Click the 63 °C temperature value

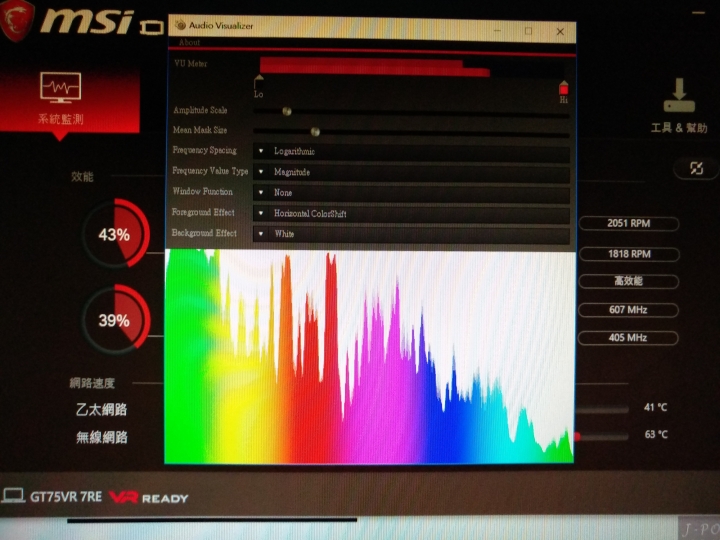tap(656, 434)
